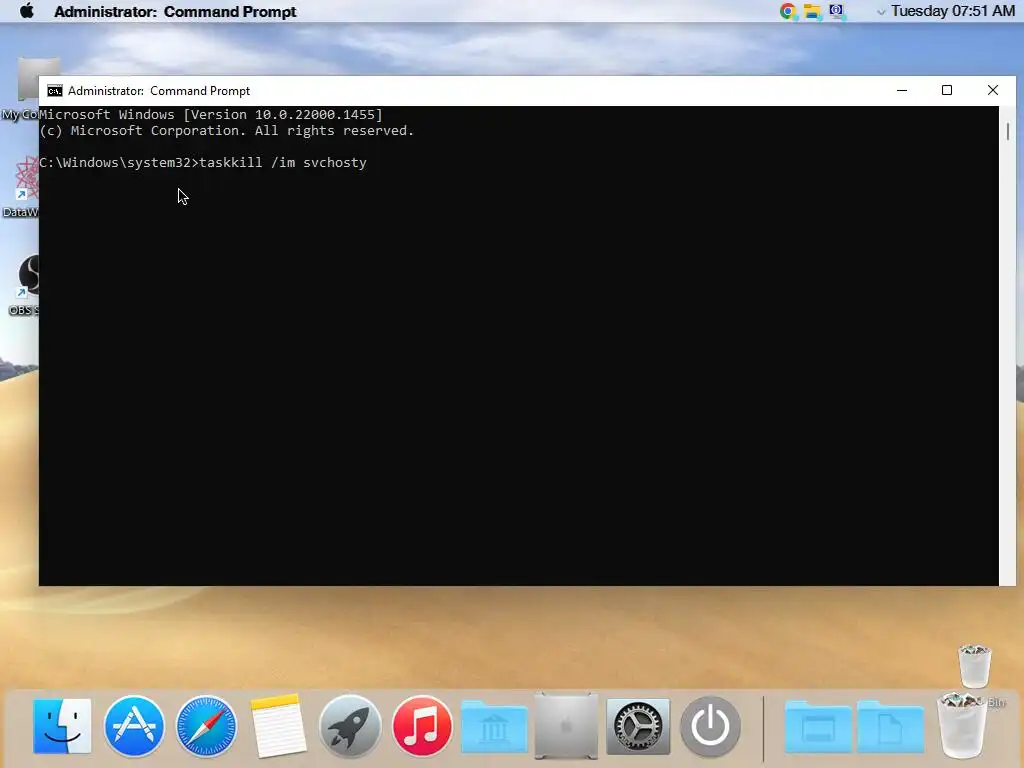Launch the App Store from the dock

[134, 726]
